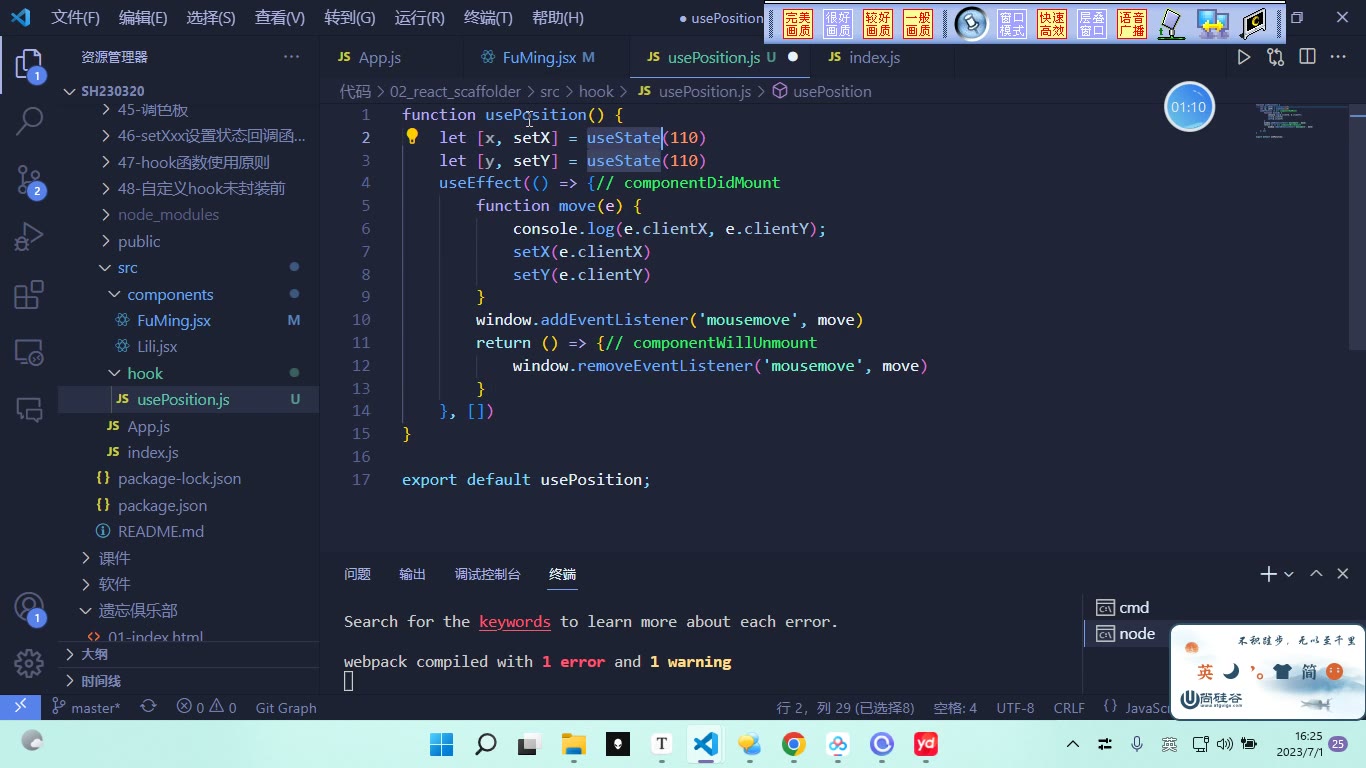
Task: Open the Remote Explorer view
Action: pos(29,352)
